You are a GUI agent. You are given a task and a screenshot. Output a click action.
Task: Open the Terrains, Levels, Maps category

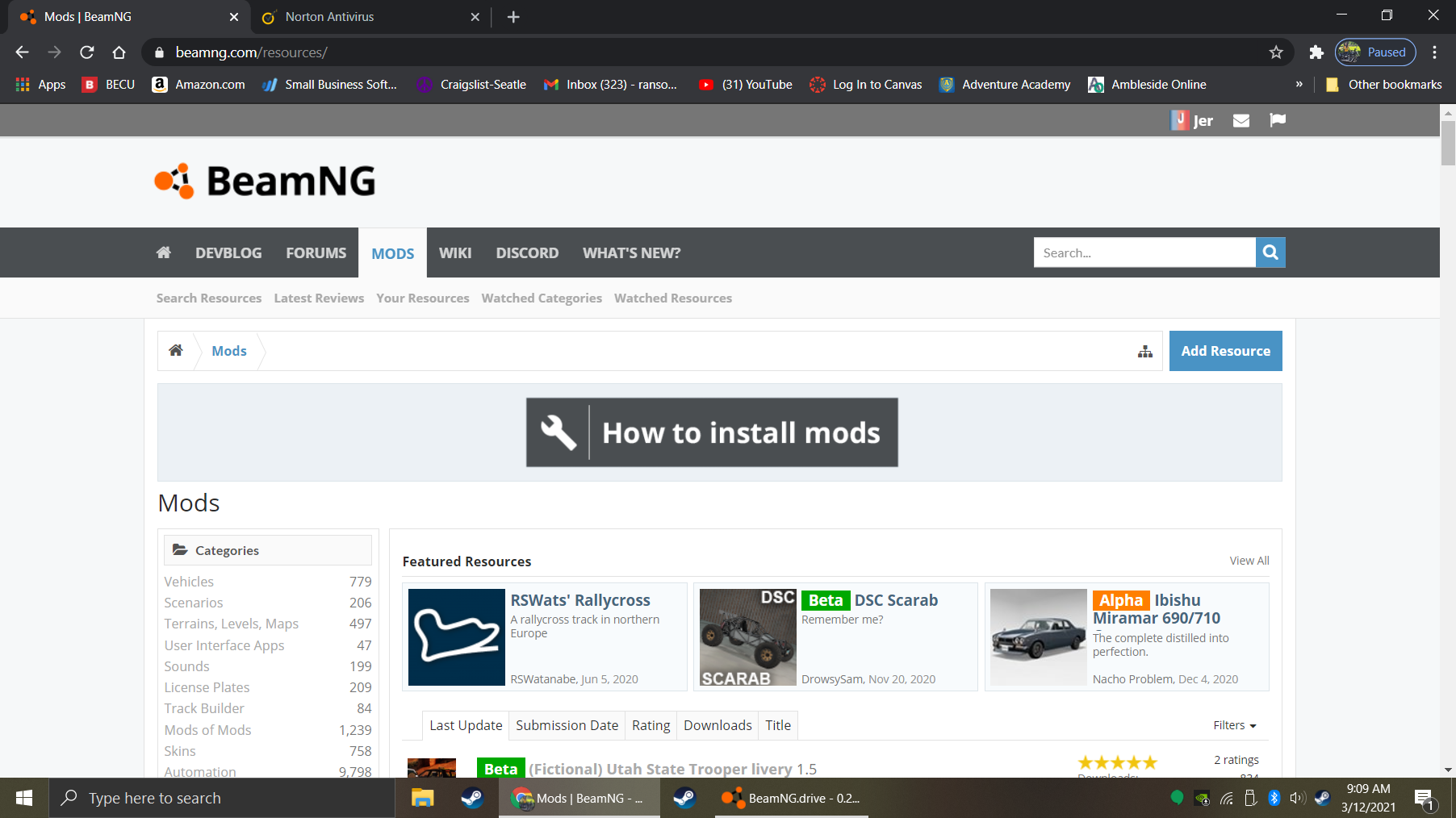click(x=232, y=624)
